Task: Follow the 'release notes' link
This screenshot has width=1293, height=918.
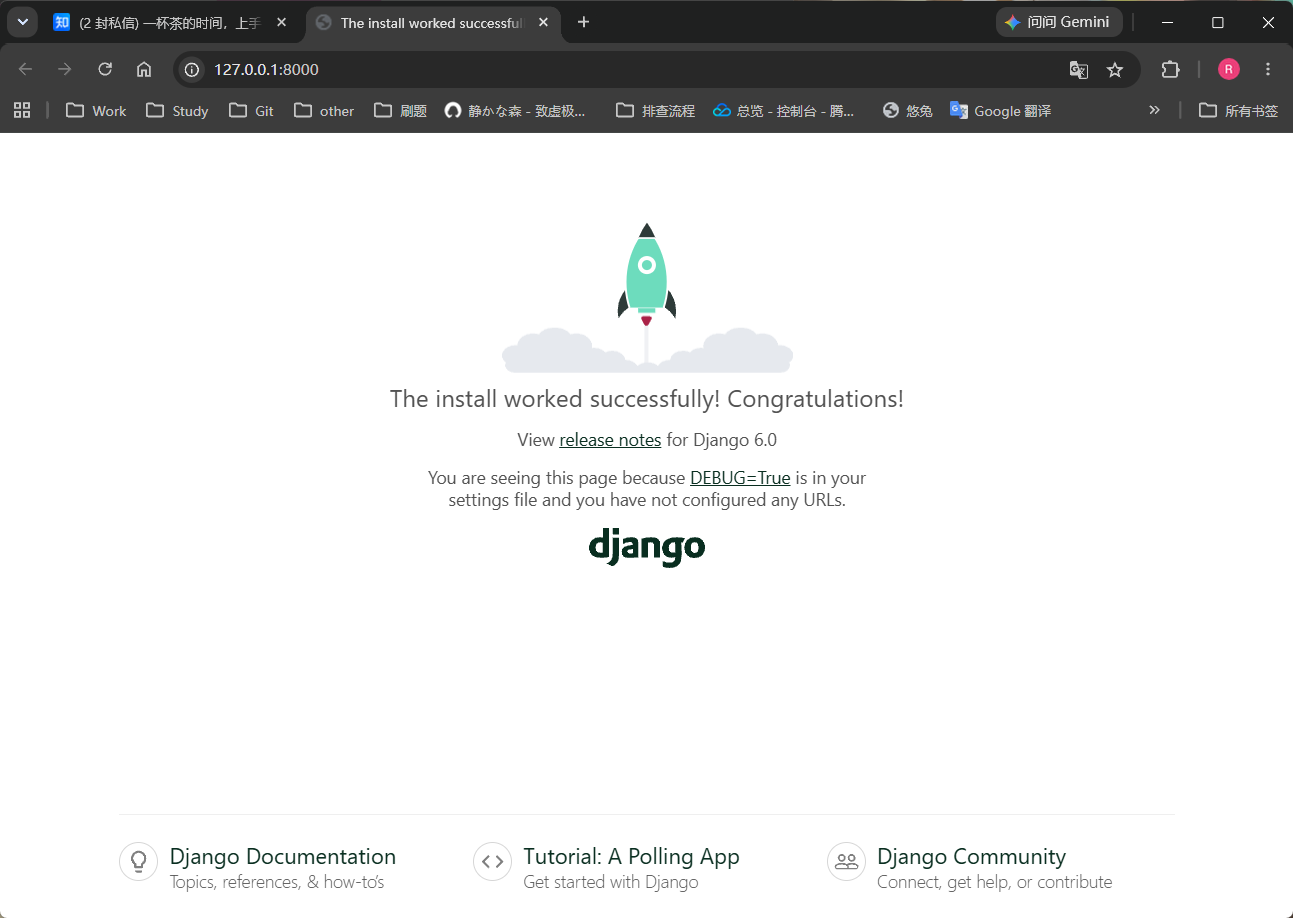Action: [x=610, y=440]
